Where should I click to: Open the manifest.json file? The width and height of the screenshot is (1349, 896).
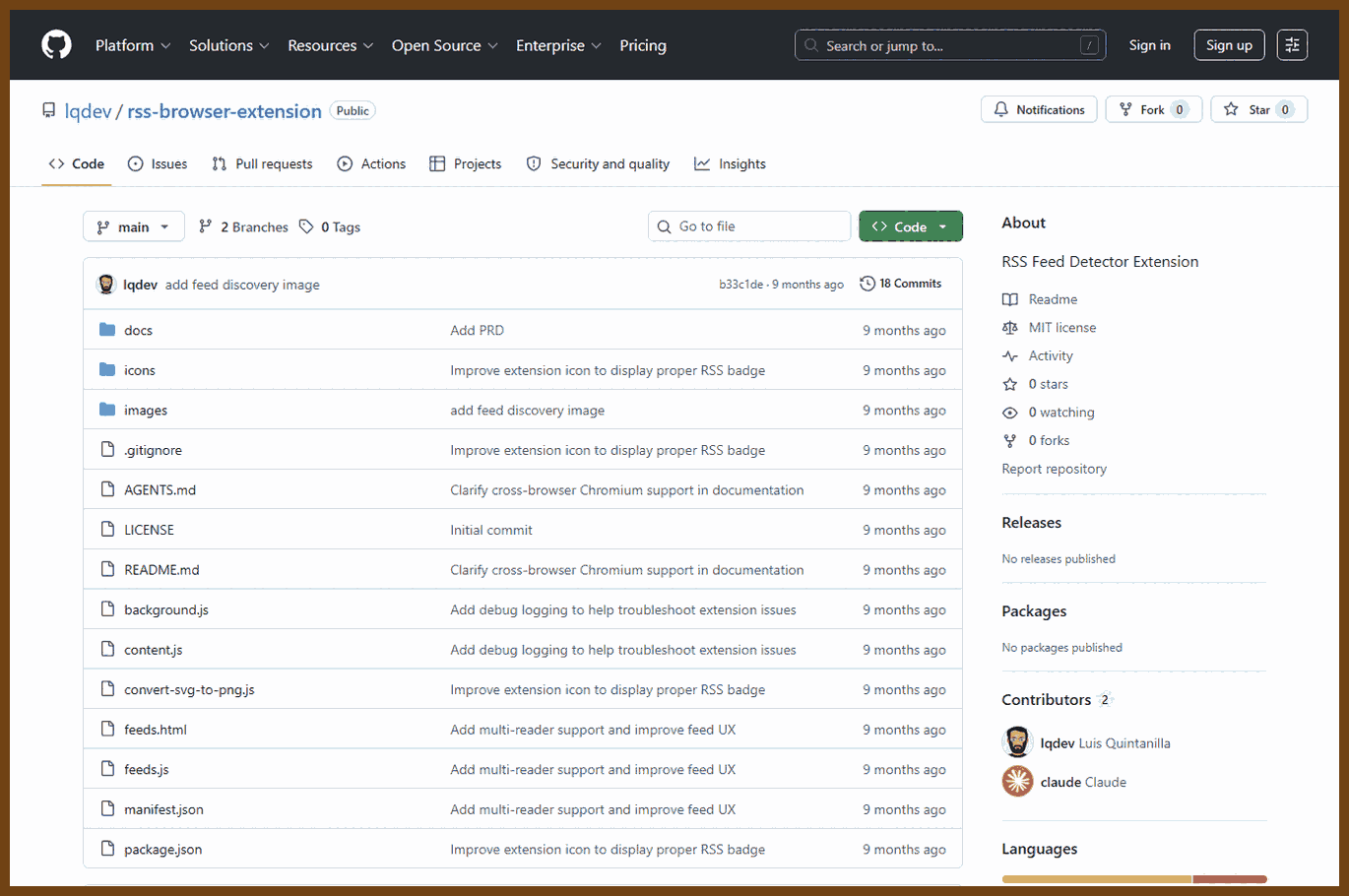point(163,809)
